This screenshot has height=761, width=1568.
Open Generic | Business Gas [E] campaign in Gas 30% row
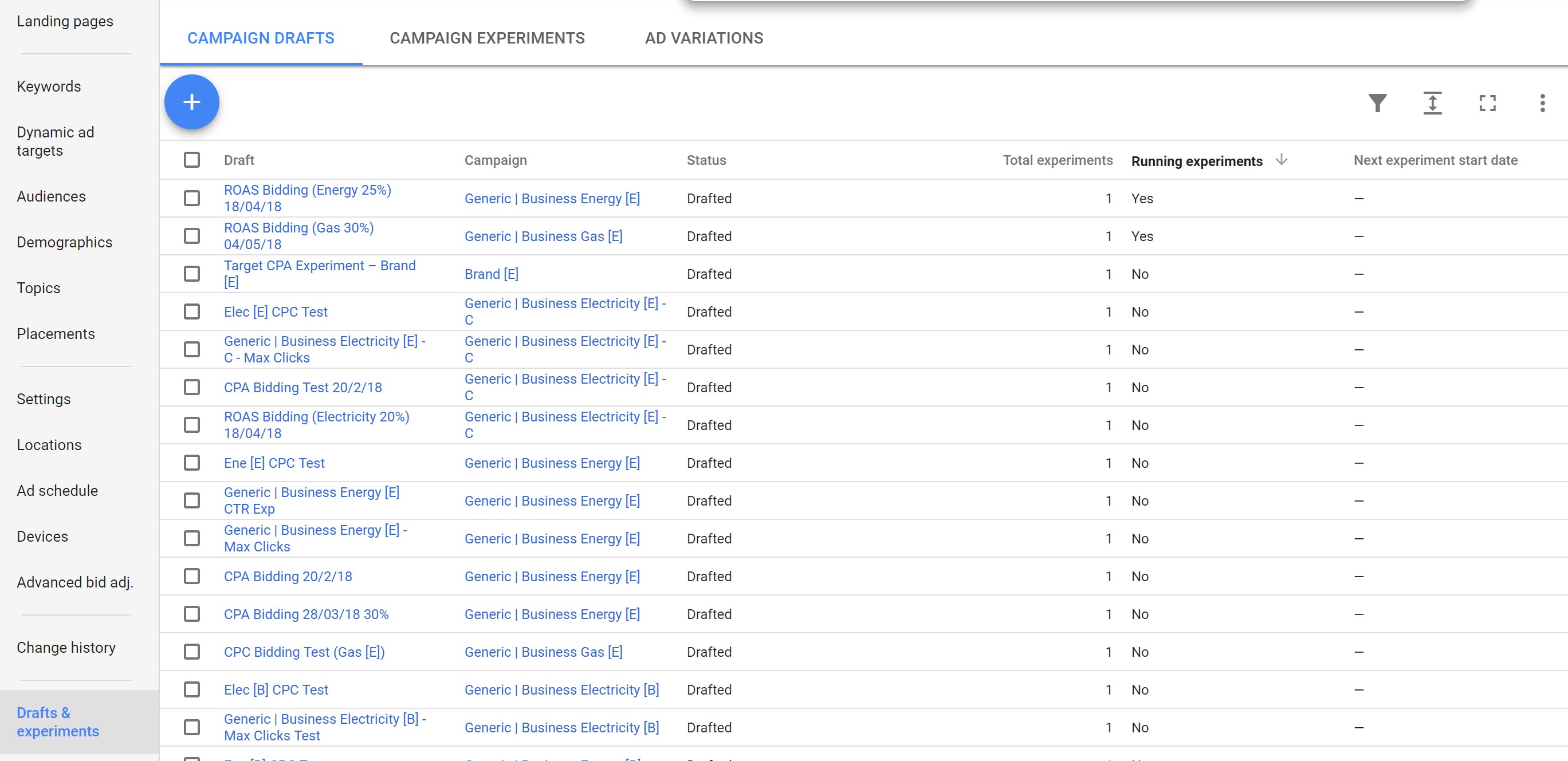[x=543, y=236]
